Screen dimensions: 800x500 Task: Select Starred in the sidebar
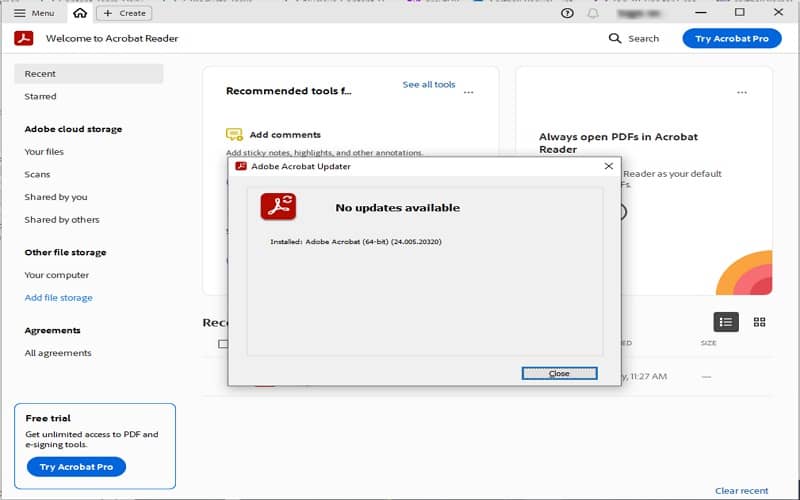click(x=40, y=96)
